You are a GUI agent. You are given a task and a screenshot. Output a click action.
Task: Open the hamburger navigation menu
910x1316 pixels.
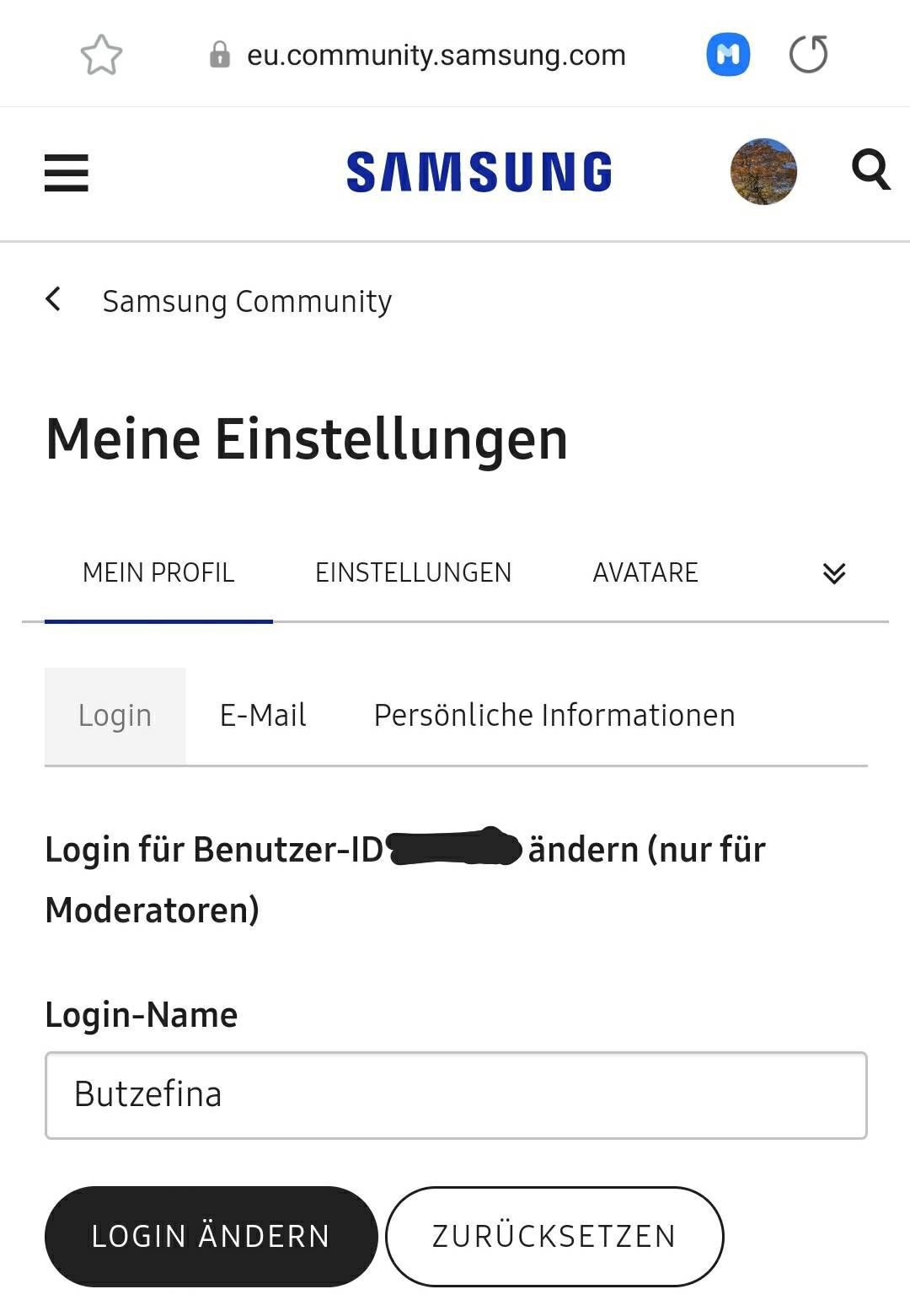pyautogui.click(x=67, y=173)
